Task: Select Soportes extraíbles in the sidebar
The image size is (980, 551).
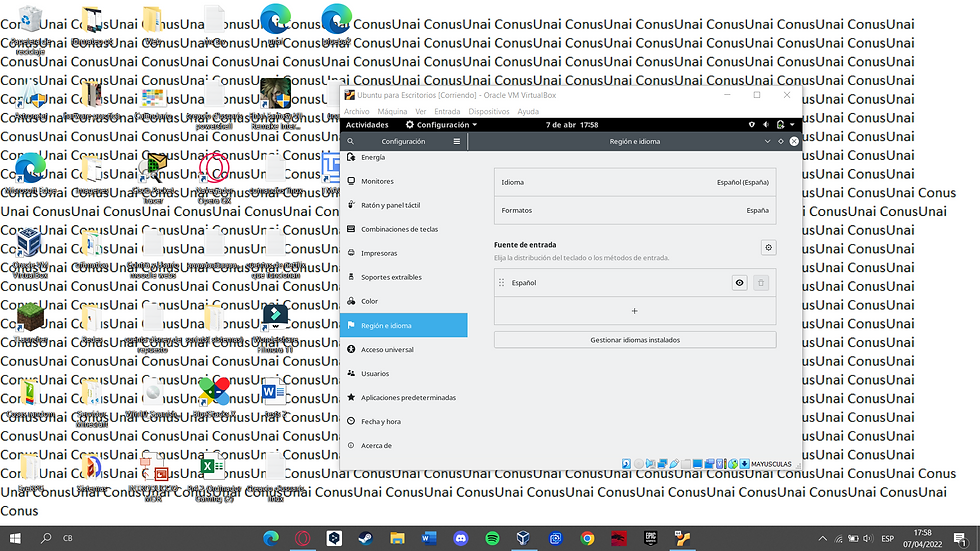Action: (404, 277)
